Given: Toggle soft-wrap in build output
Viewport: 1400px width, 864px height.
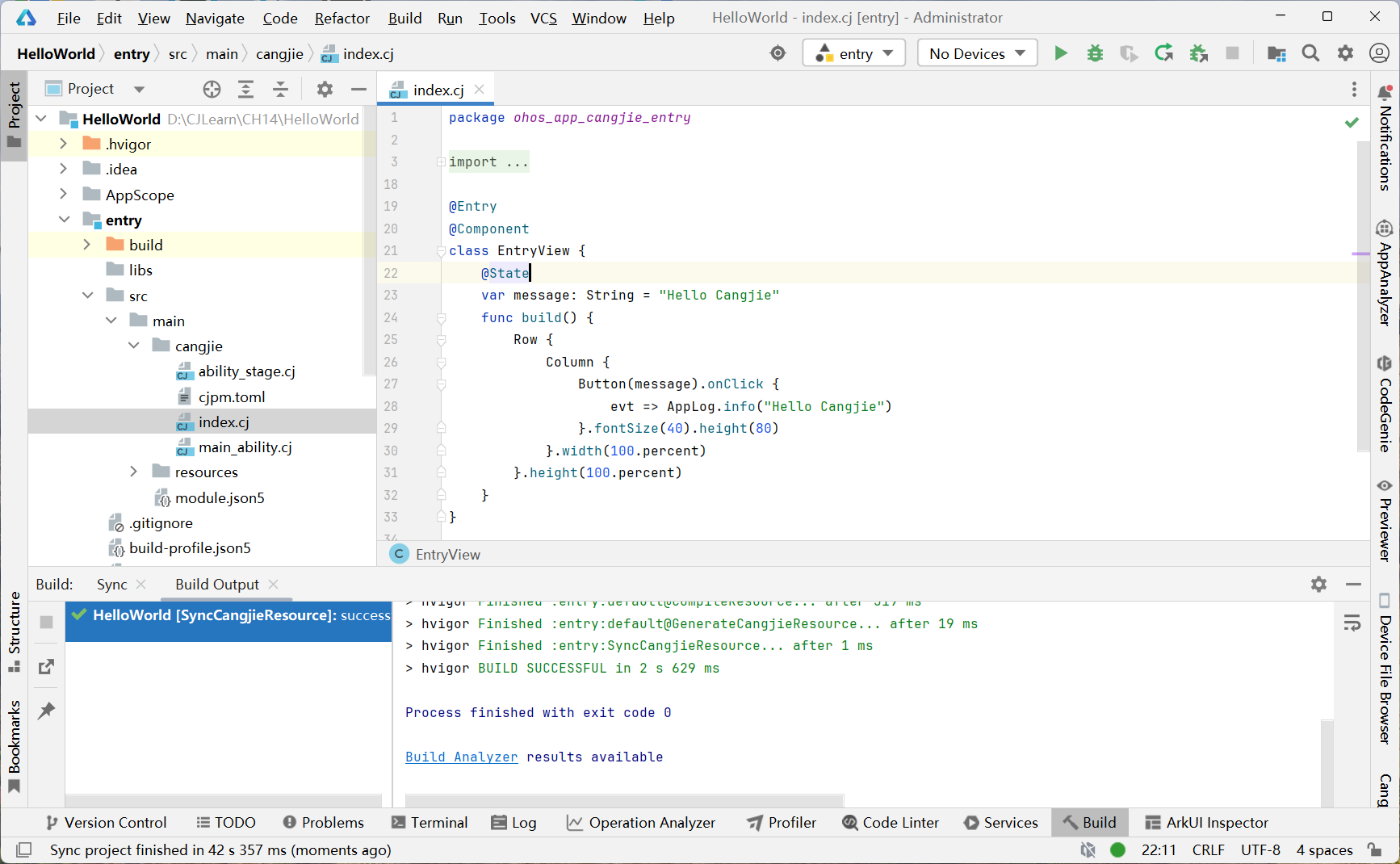Looking at the screenshot, I should 1352,623.
